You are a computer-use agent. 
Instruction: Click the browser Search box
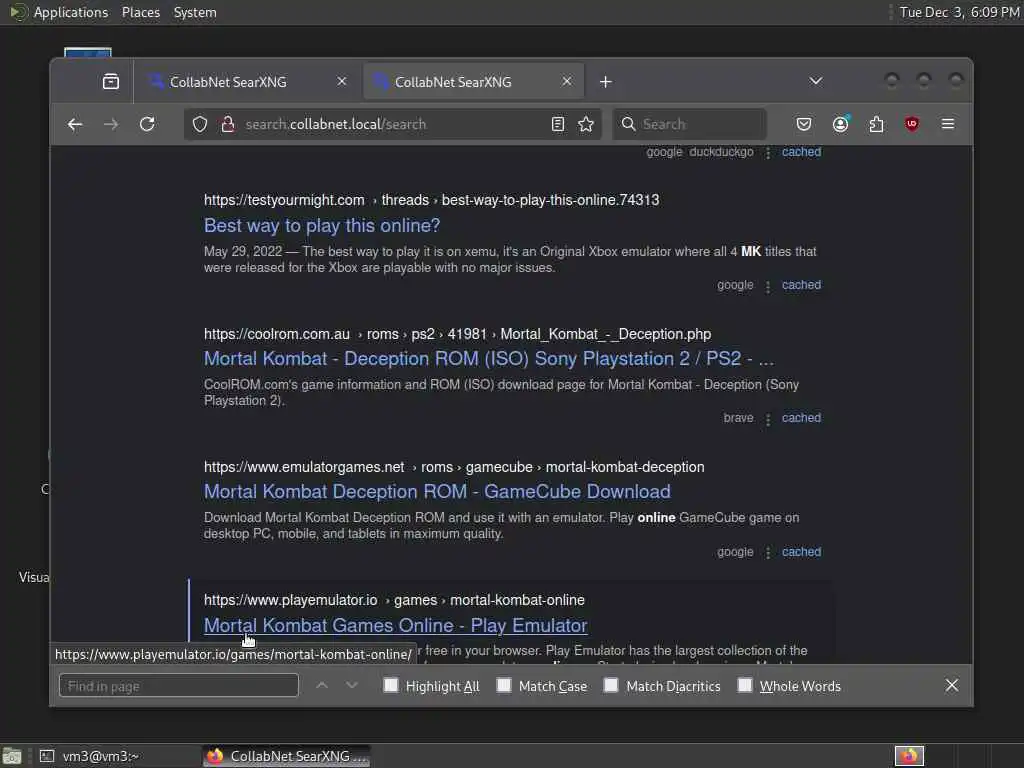690,124
